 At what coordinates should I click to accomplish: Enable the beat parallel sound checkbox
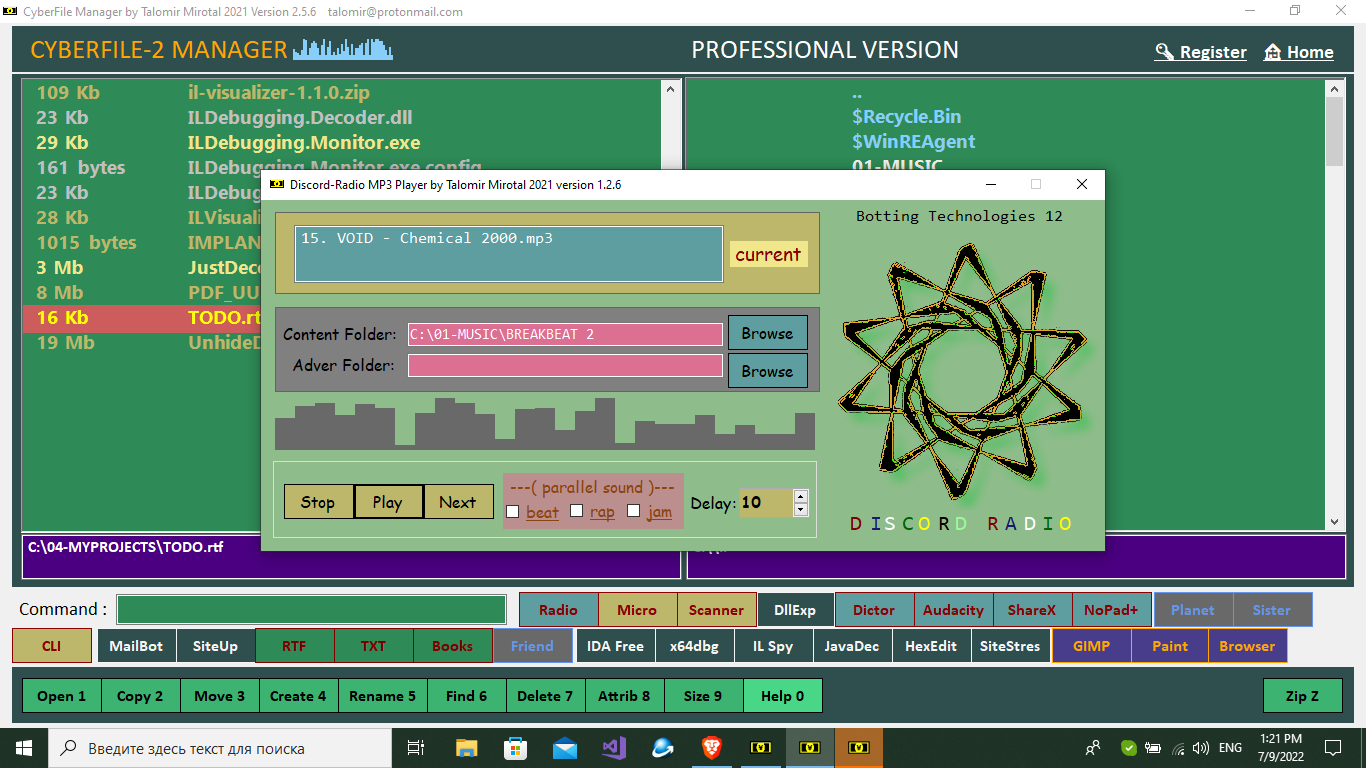click(513, 511)
